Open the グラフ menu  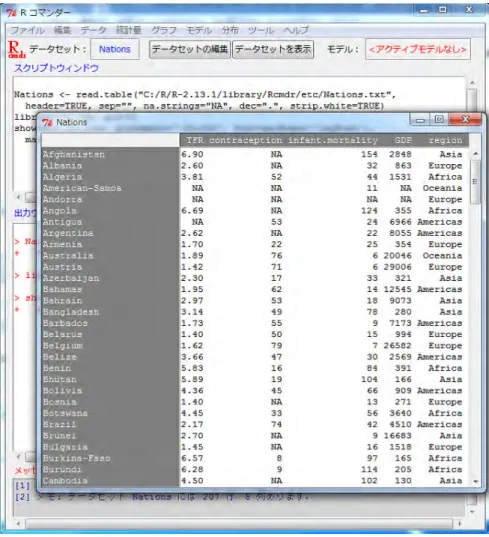[x=164, y=30]
